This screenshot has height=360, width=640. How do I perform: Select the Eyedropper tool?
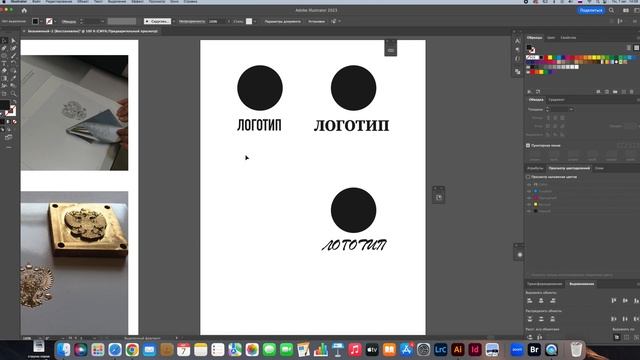13,78
